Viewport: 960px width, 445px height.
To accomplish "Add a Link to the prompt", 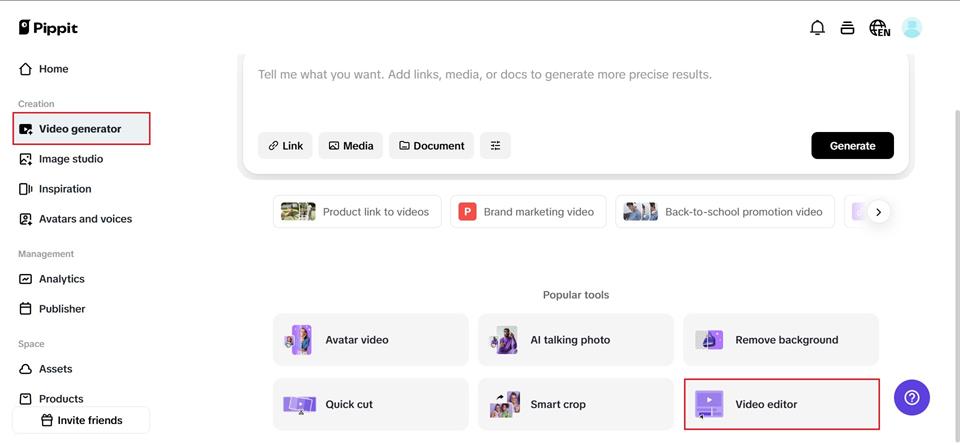I will click(285, 146).
